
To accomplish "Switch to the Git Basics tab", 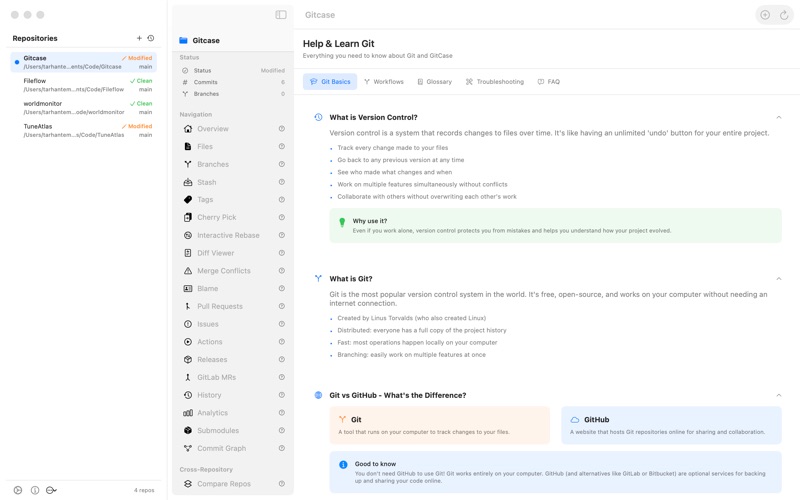I will coord(330,82).
